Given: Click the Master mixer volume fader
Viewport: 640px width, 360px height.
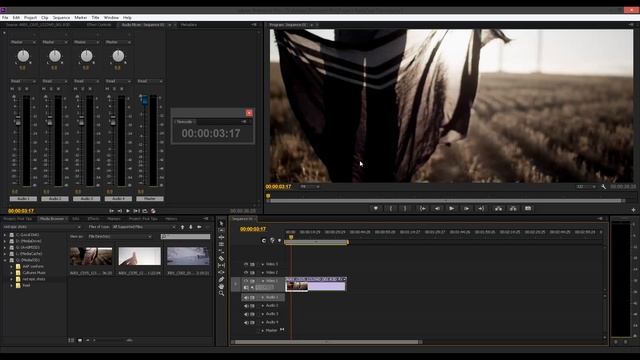Looking at the screenshot, I should pos(144,100).
